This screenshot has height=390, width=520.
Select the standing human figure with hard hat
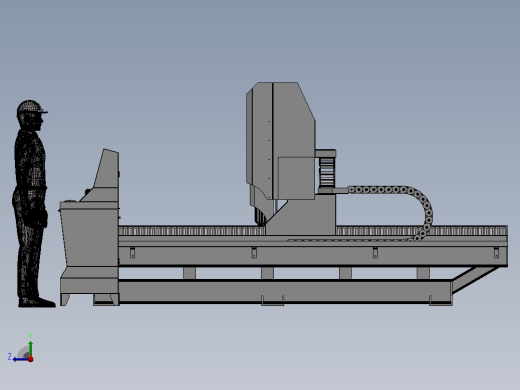click(32, 203)
